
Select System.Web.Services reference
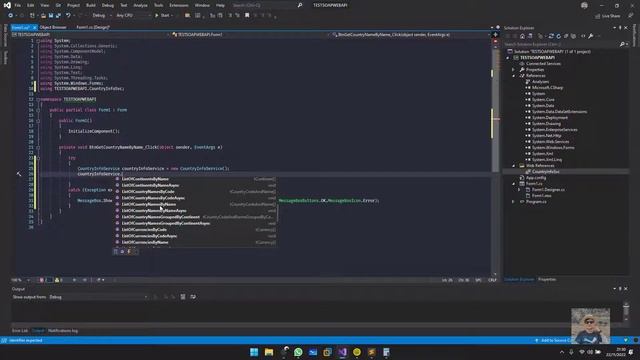[550, 142]
